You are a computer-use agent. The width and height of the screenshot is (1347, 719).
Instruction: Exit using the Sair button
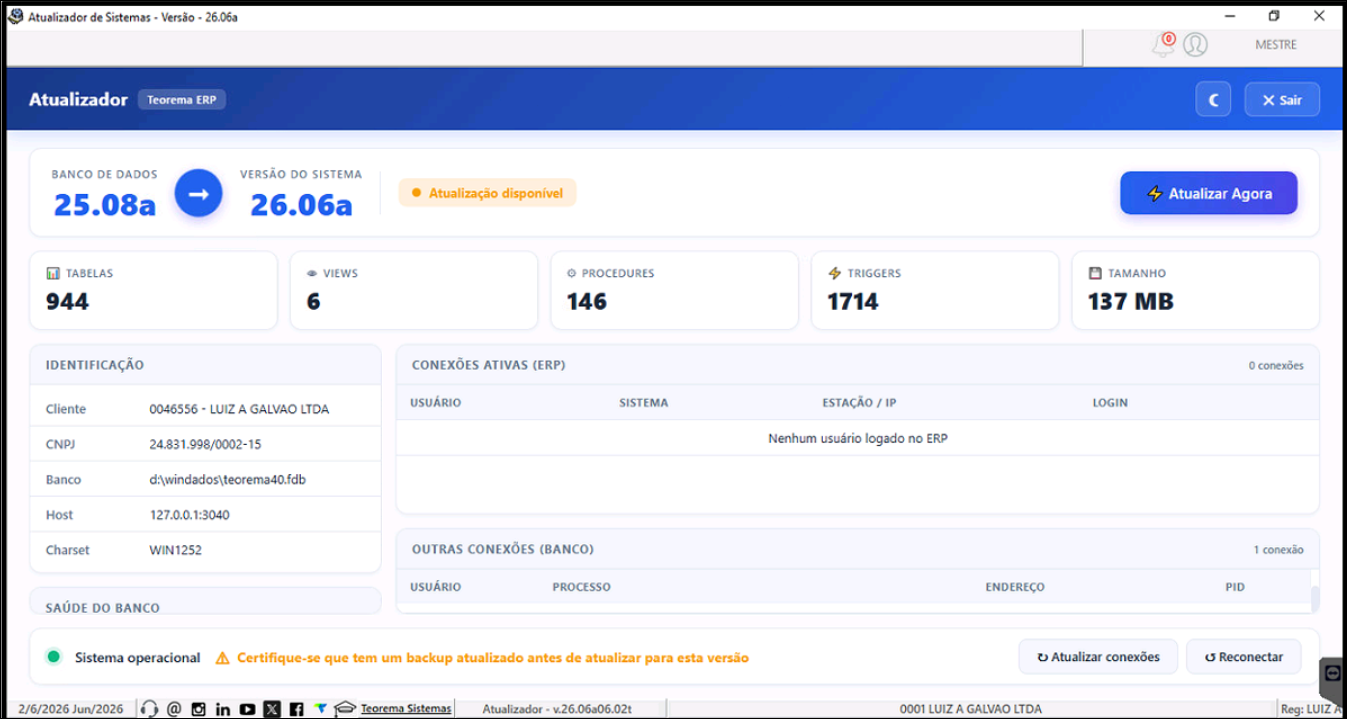point(1282,100)
